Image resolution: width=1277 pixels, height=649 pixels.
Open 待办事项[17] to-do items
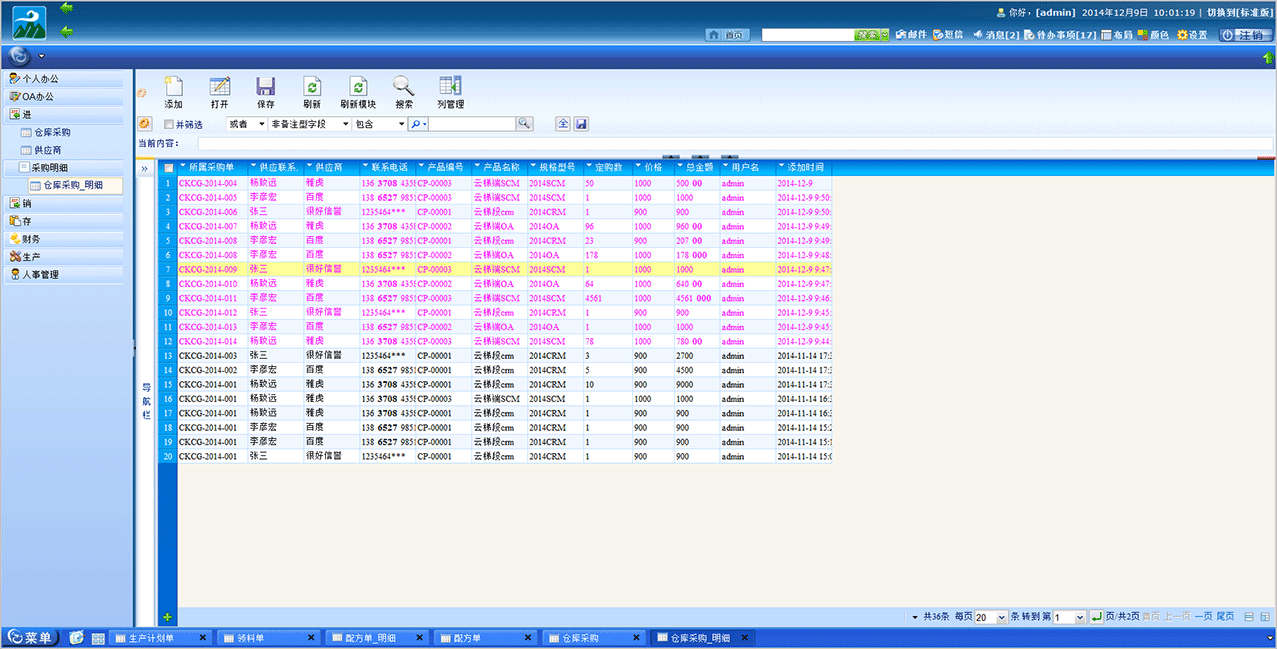[x=1060, y=35]
